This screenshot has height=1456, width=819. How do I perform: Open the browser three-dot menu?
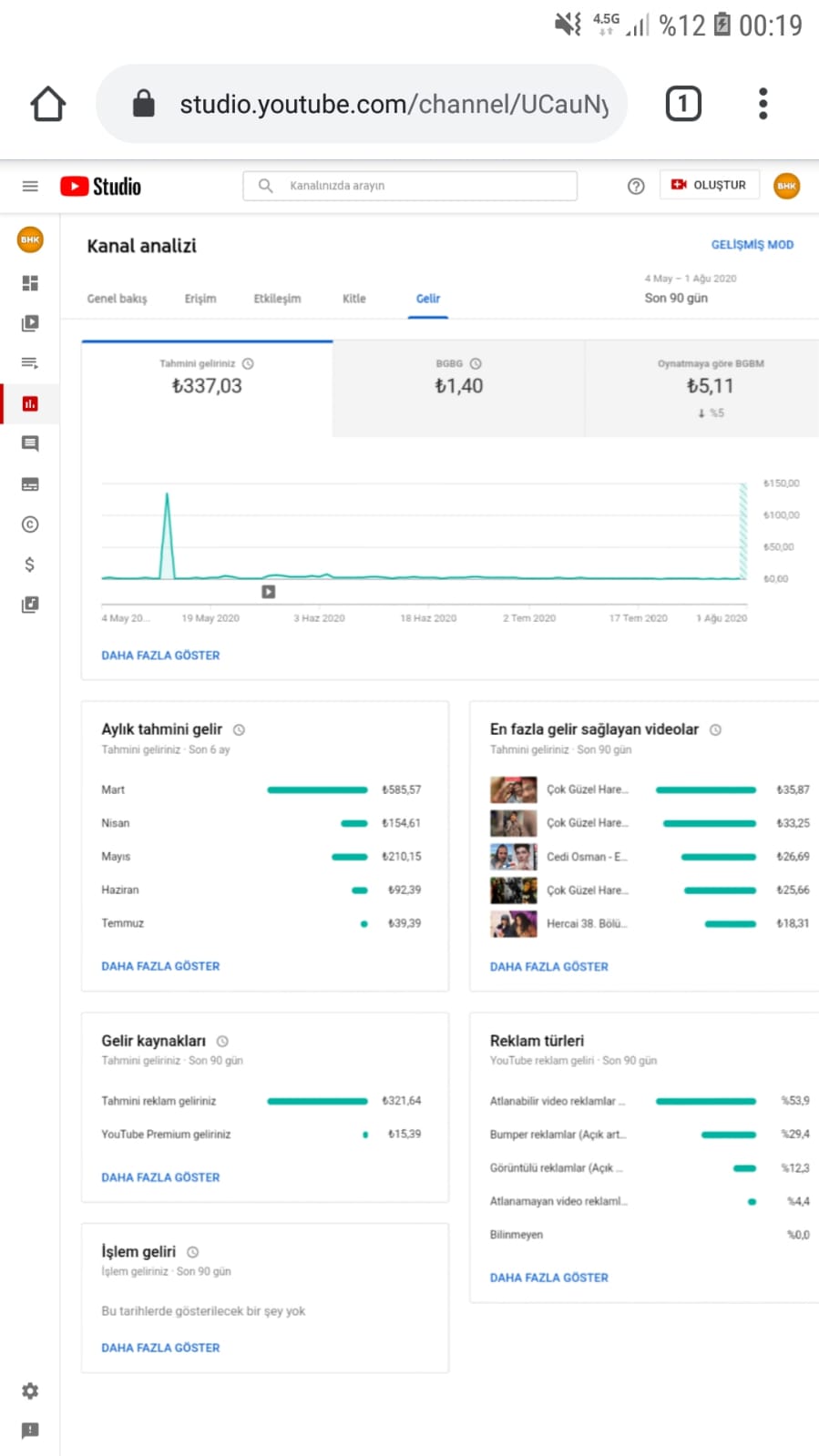pos(763,104)
